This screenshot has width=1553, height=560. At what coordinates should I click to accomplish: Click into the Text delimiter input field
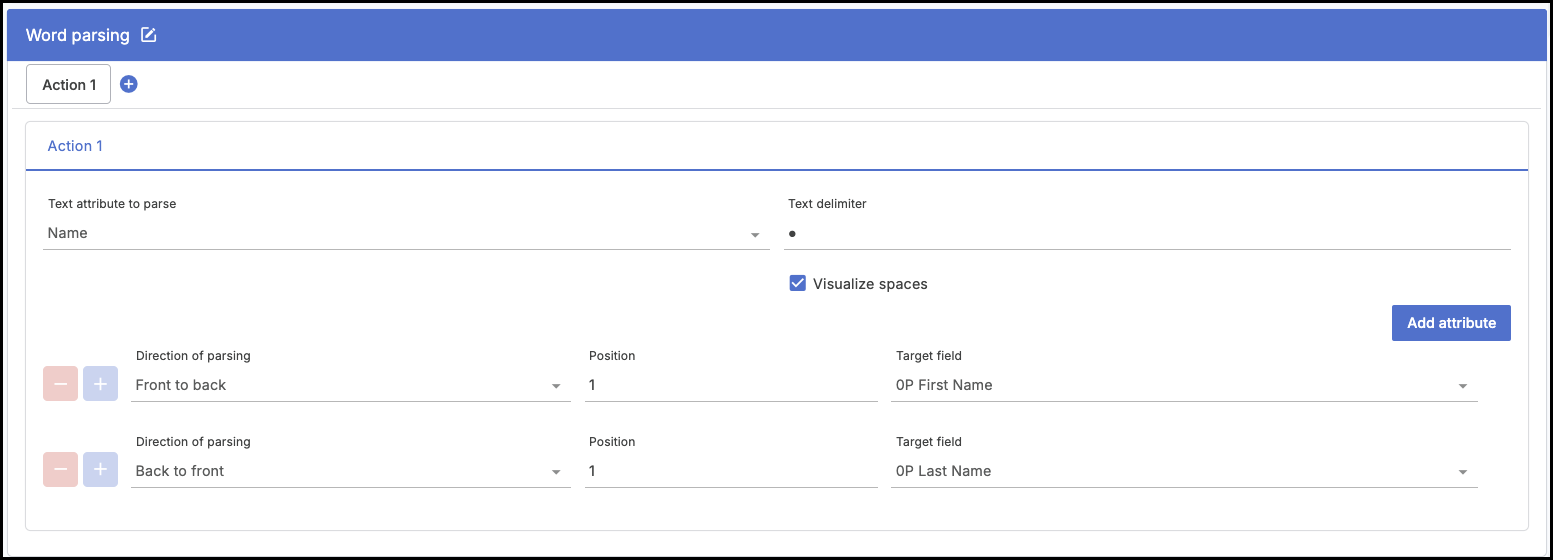click(1150, 234)
